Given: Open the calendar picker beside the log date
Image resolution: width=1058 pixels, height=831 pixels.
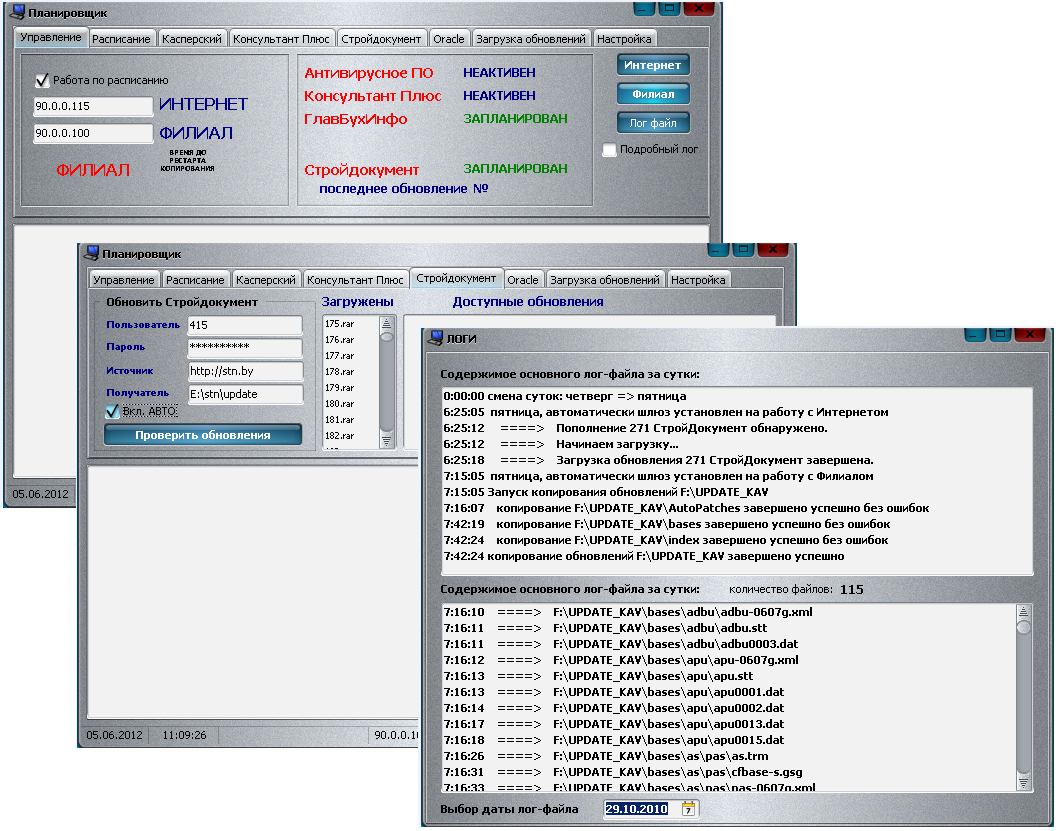Looking at the screenshot, I should click(x=688, y=809).
